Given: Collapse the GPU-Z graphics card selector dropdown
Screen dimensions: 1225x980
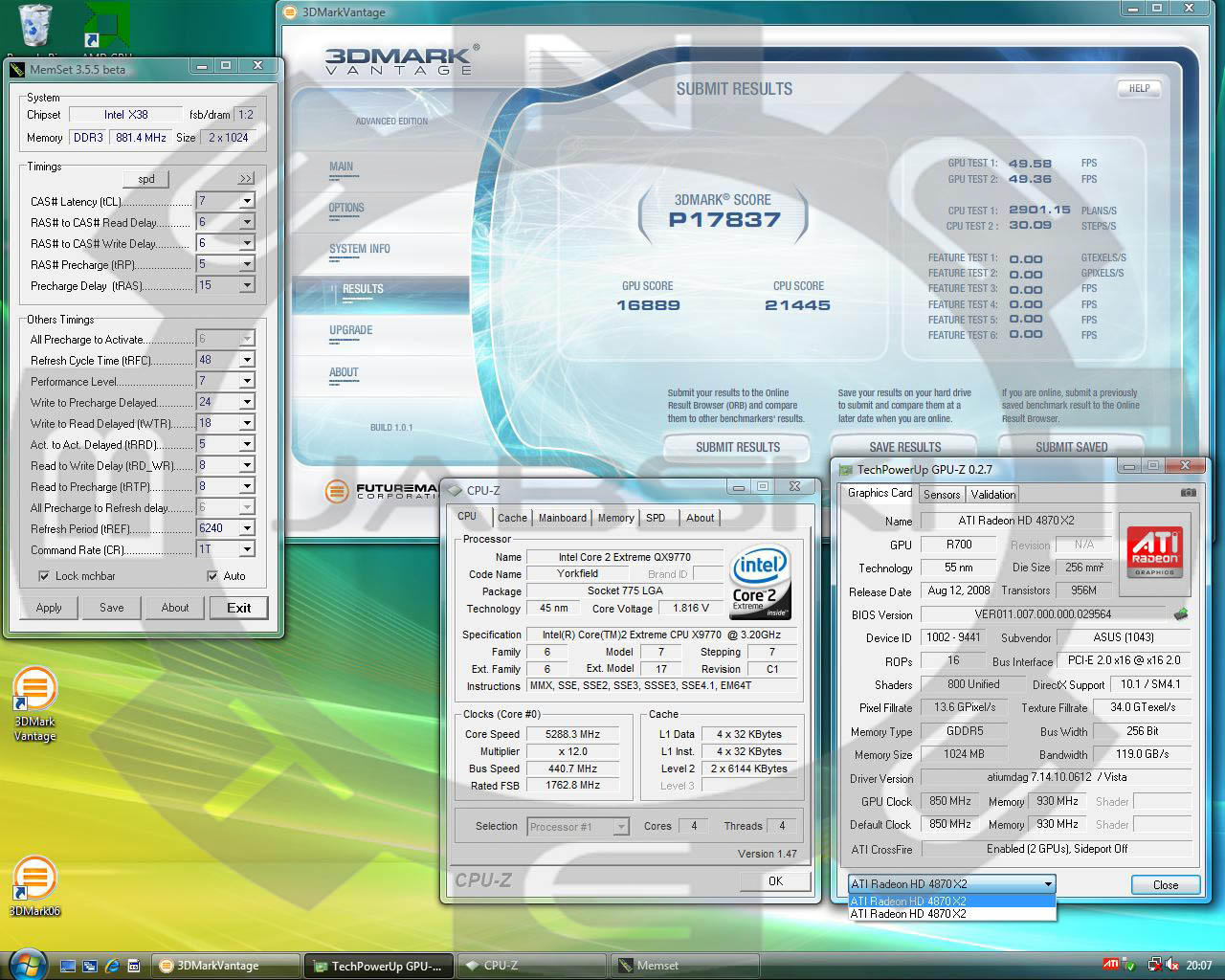Looking at the screenshot, I should pos(1048,884).
